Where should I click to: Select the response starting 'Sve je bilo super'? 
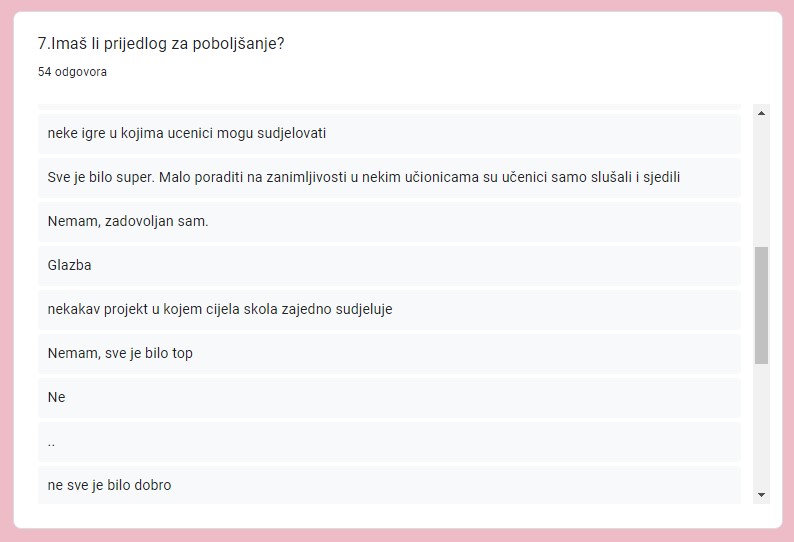pyautogui.click(x=389, y=178)
